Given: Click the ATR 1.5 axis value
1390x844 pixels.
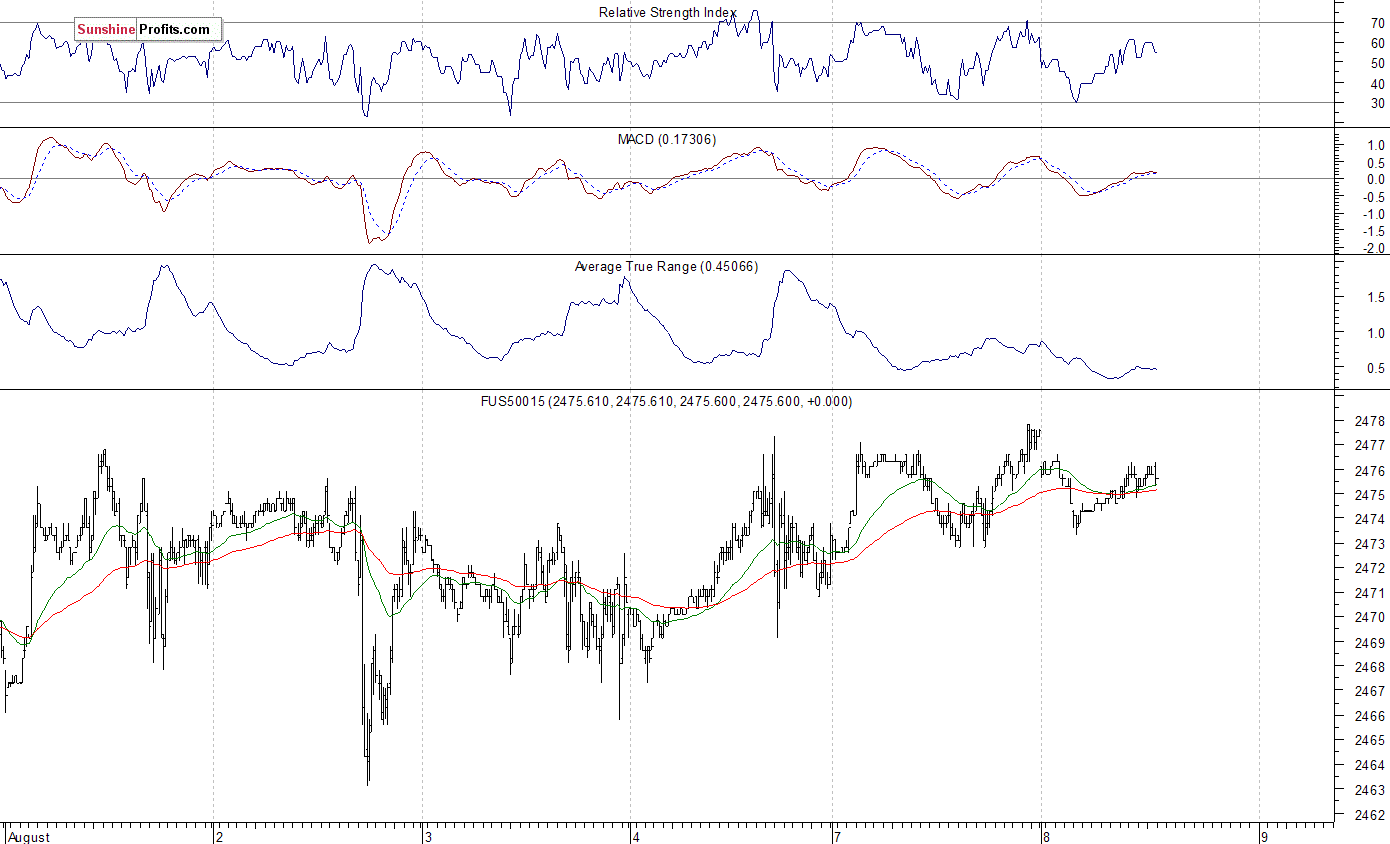Looking at the screenshot, I should [x=1376, y=298].
